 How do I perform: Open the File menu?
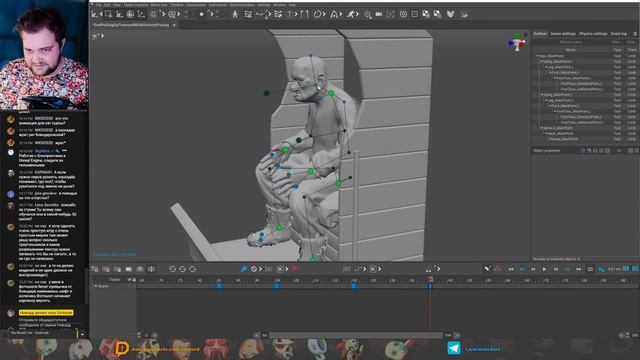98,5
